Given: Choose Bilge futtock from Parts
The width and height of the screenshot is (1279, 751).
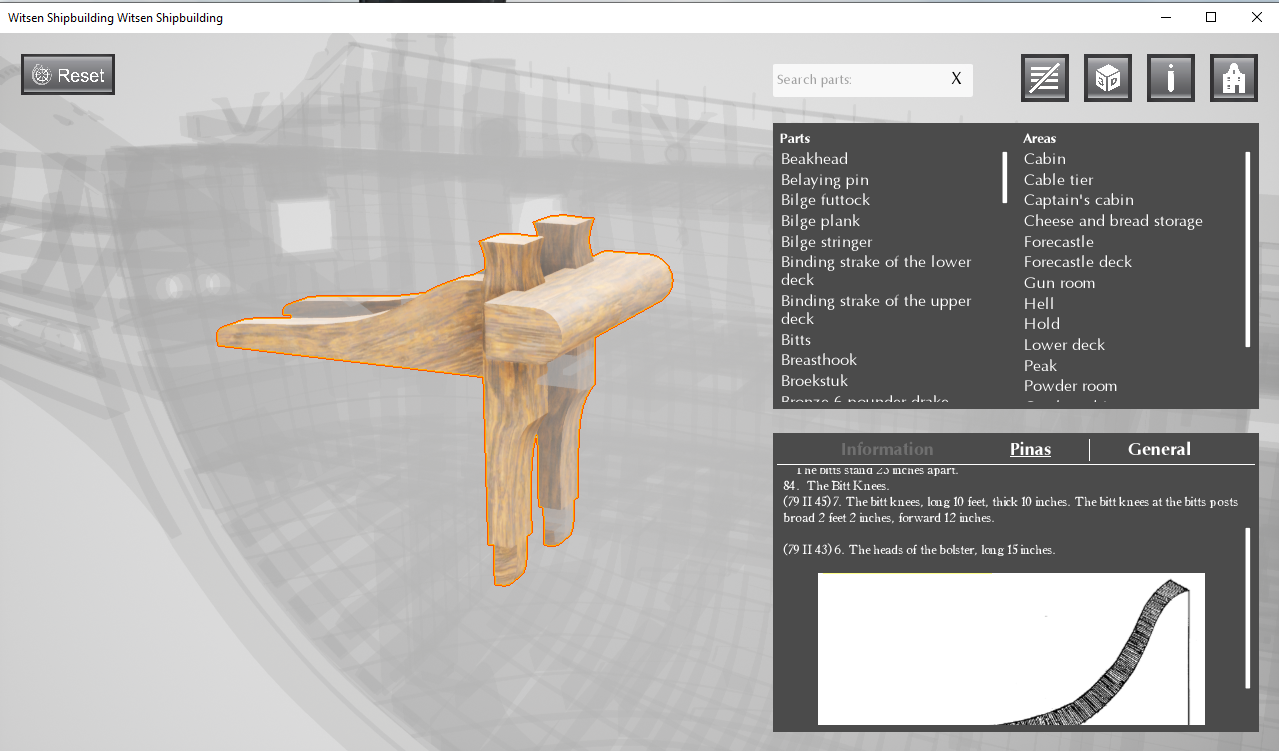Looking at the screenshot, I should pos(825,200).
